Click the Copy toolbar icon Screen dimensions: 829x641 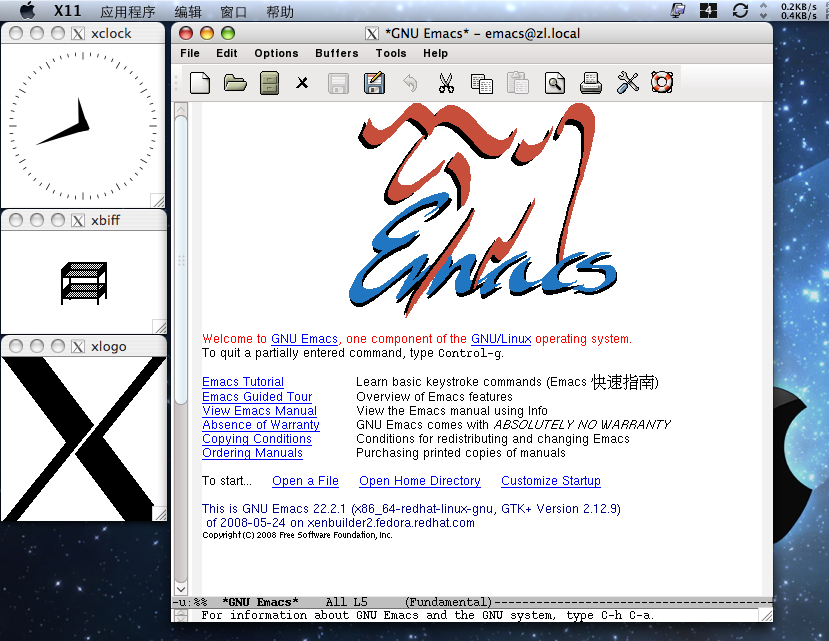point(482,83)
